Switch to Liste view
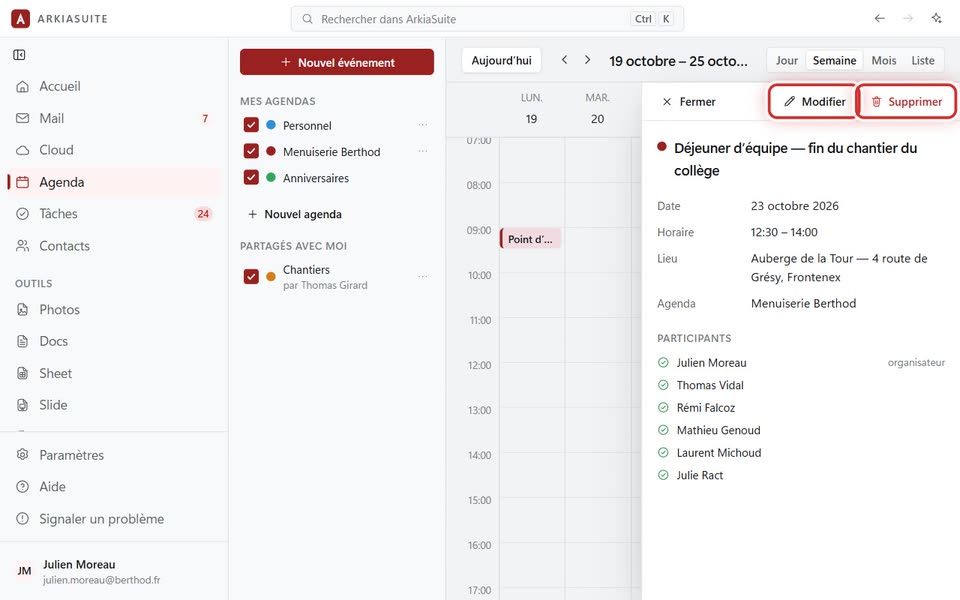This screenshot has width=960, height=600. click(x=923, y=61)
